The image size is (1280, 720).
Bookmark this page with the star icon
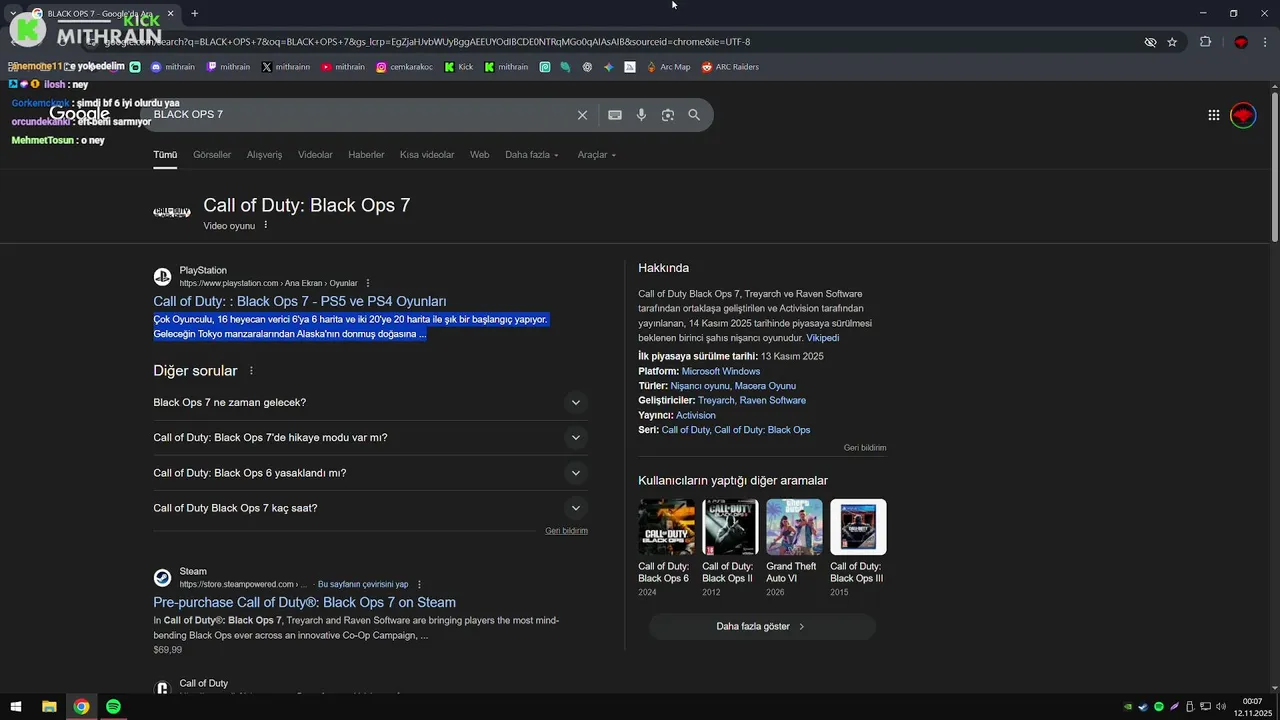(1172, 42)
